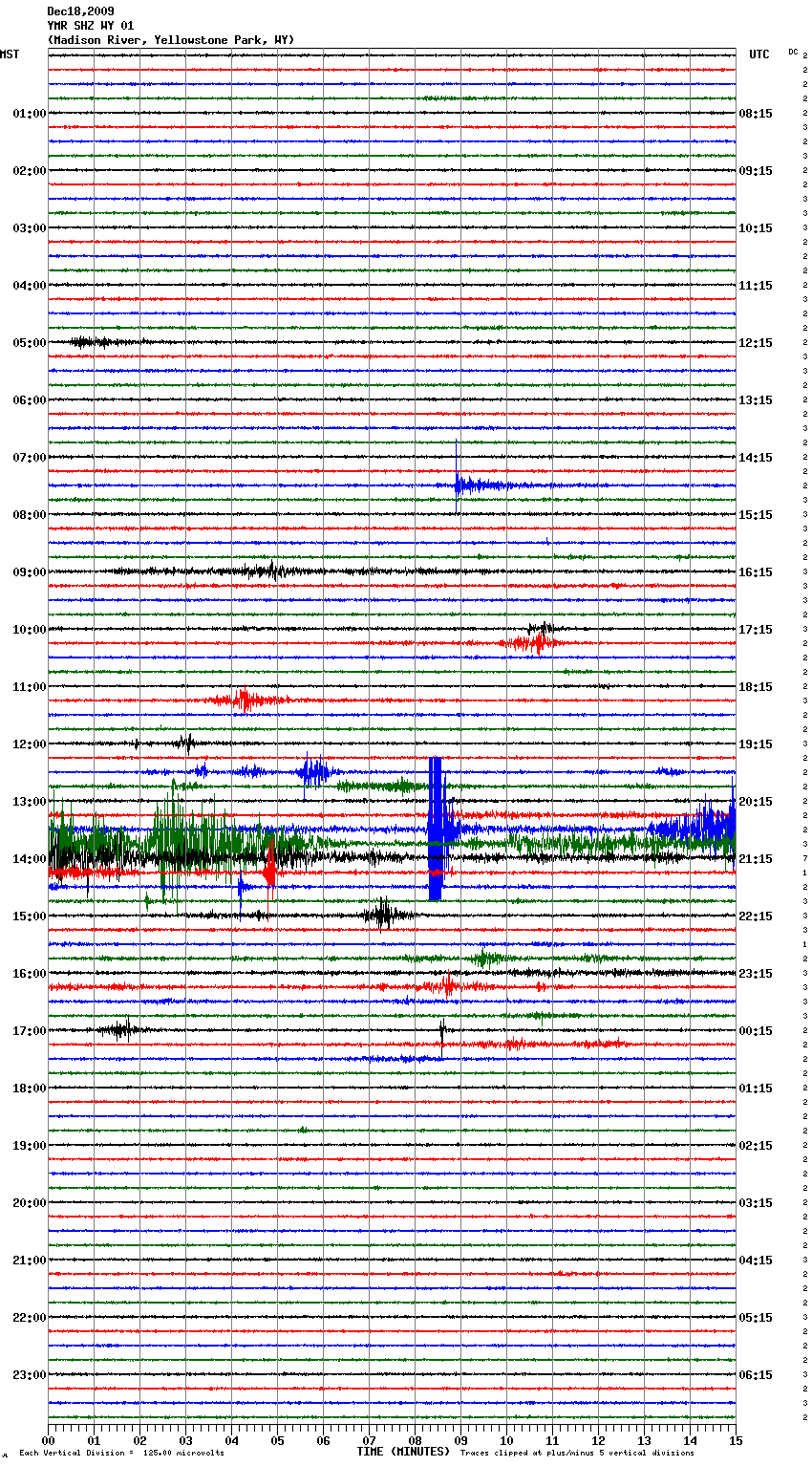Screen dimensions: 812x1466
Task: Select the 02:00 MST time label
Action: pyautogui.click(x=30, y=171)
